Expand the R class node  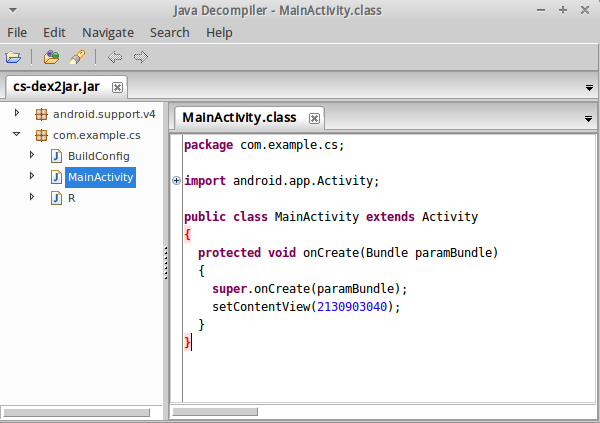pos(32,197)
